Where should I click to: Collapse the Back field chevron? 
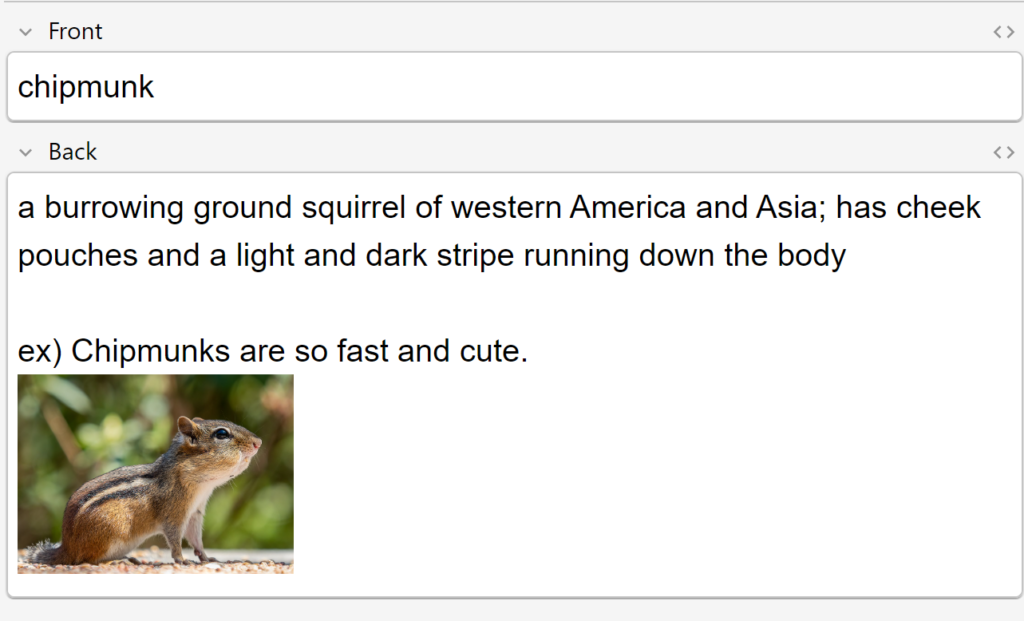(25, 152)
